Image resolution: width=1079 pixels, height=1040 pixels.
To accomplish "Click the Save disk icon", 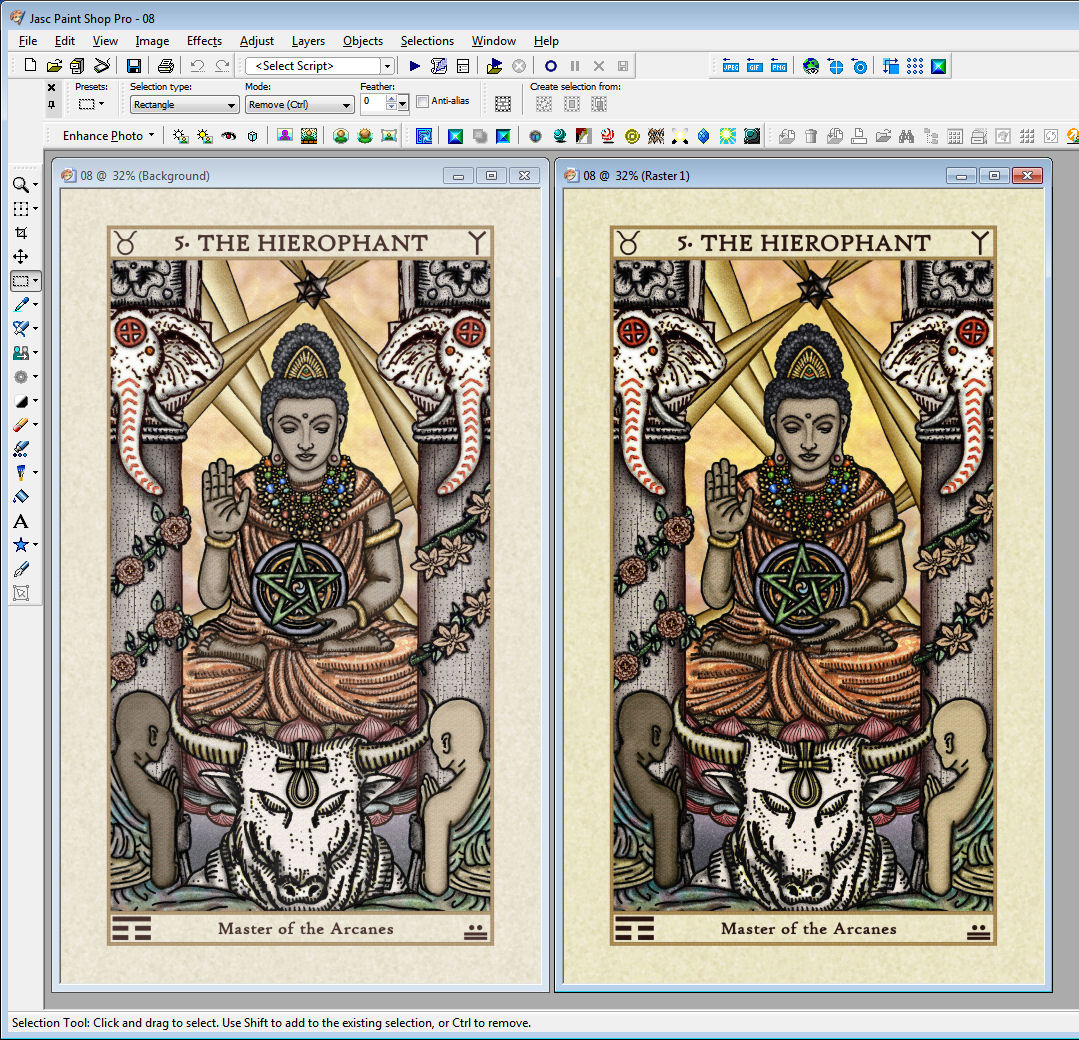I will tap(133, 66).
